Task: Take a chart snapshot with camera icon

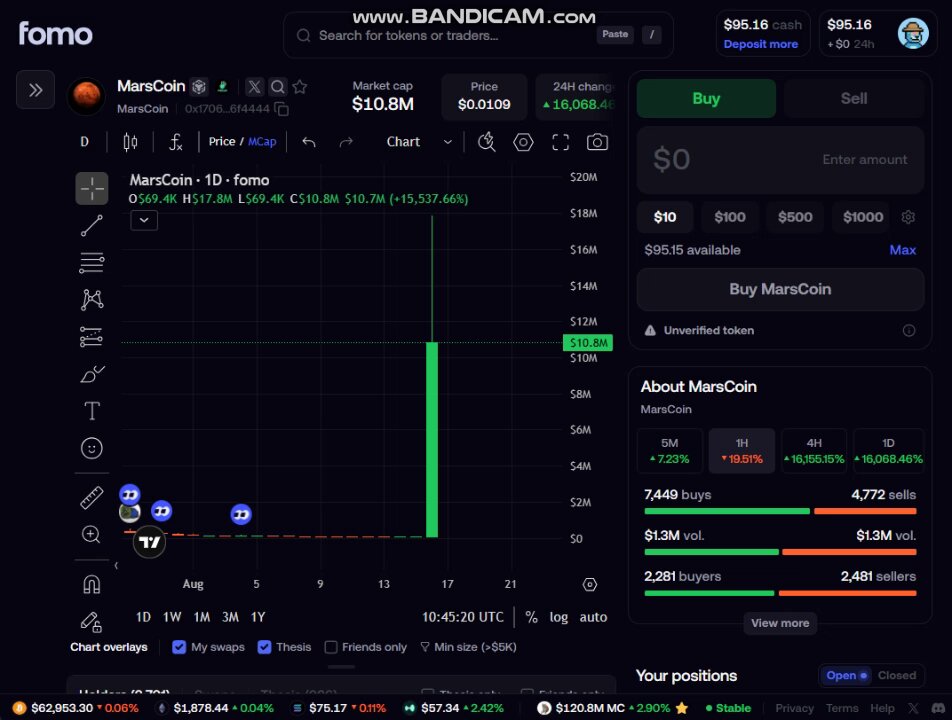Action: [x=597, y=142]
